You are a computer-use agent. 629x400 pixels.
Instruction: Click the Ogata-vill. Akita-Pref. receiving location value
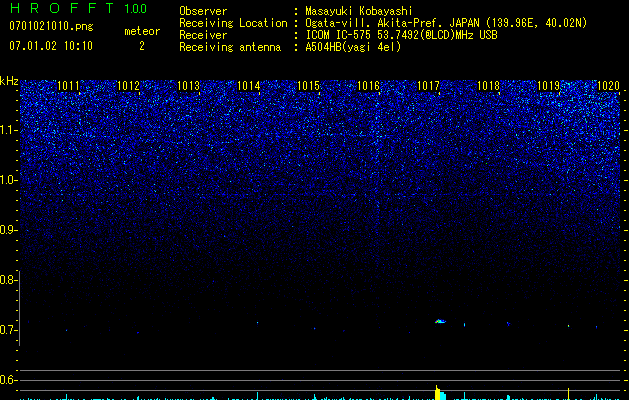[x=446, y=23]
